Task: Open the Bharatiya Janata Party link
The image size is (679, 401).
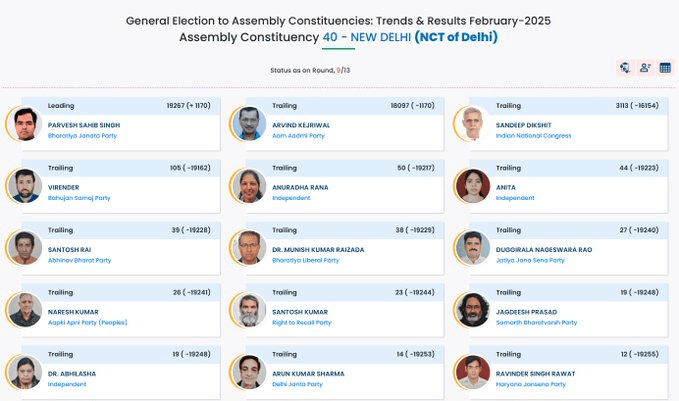Action: coord(82,136)
